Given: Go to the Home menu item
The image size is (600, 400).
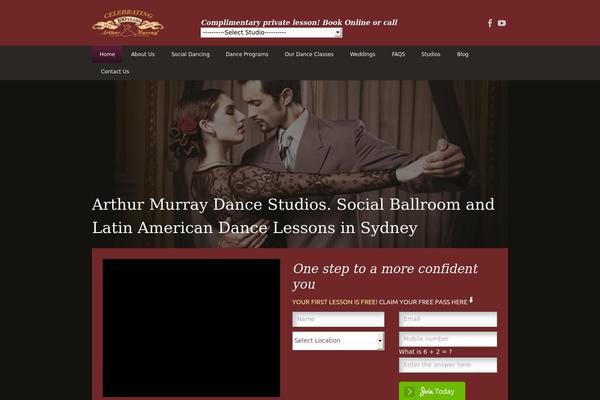Looking at the screenshot, I should pyautogui.click(x=107, y=54).
